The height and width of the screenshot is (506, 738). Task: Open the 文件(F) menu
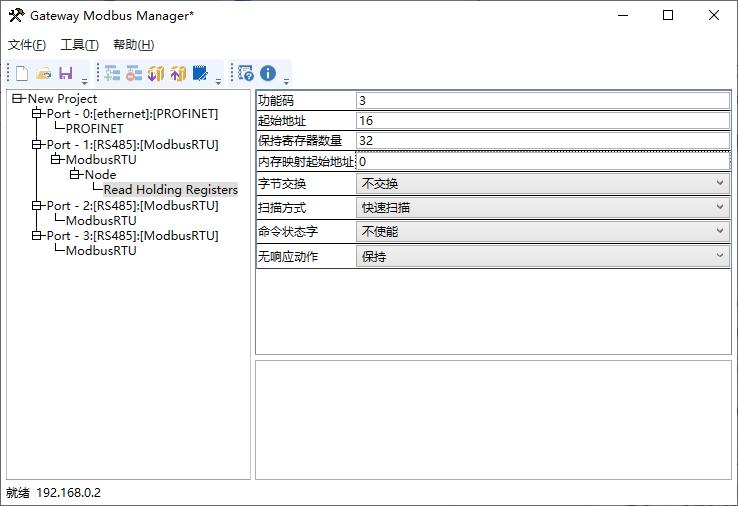pos(27,45)
